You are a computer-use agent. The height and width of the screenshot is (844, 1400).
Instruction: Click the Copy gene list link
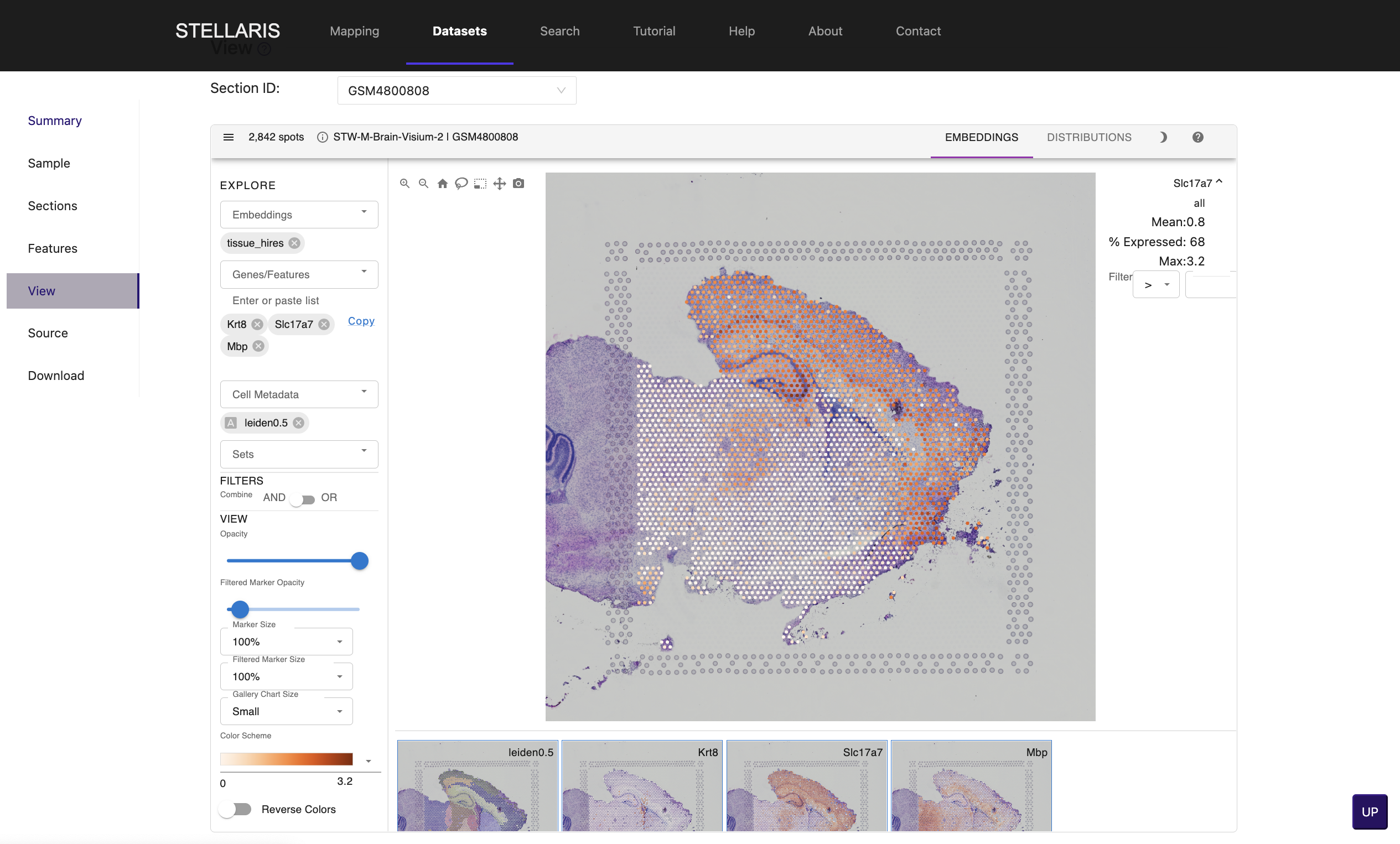click(x=361, y=321)
